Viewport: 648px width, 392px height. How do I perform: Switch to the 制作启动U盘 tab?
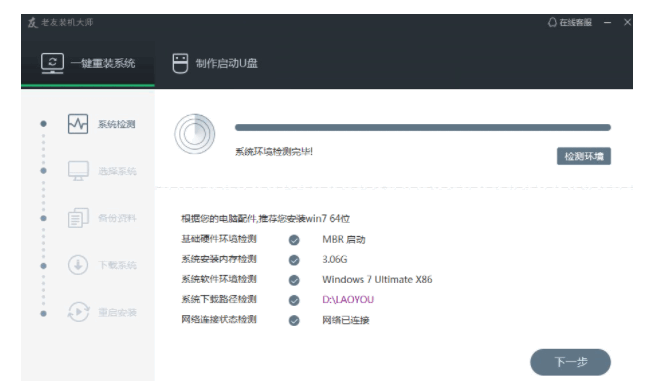[x=215, y=64]
